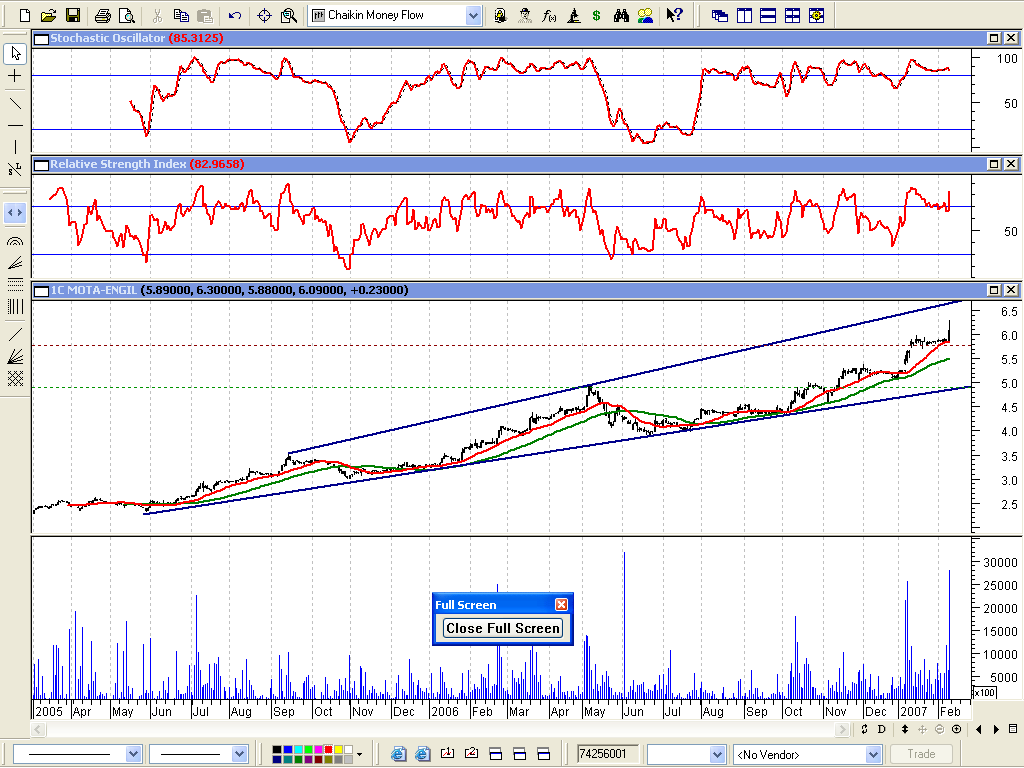Click the Tile windows layout icon

pyautogui.click(x=792, y=15)
